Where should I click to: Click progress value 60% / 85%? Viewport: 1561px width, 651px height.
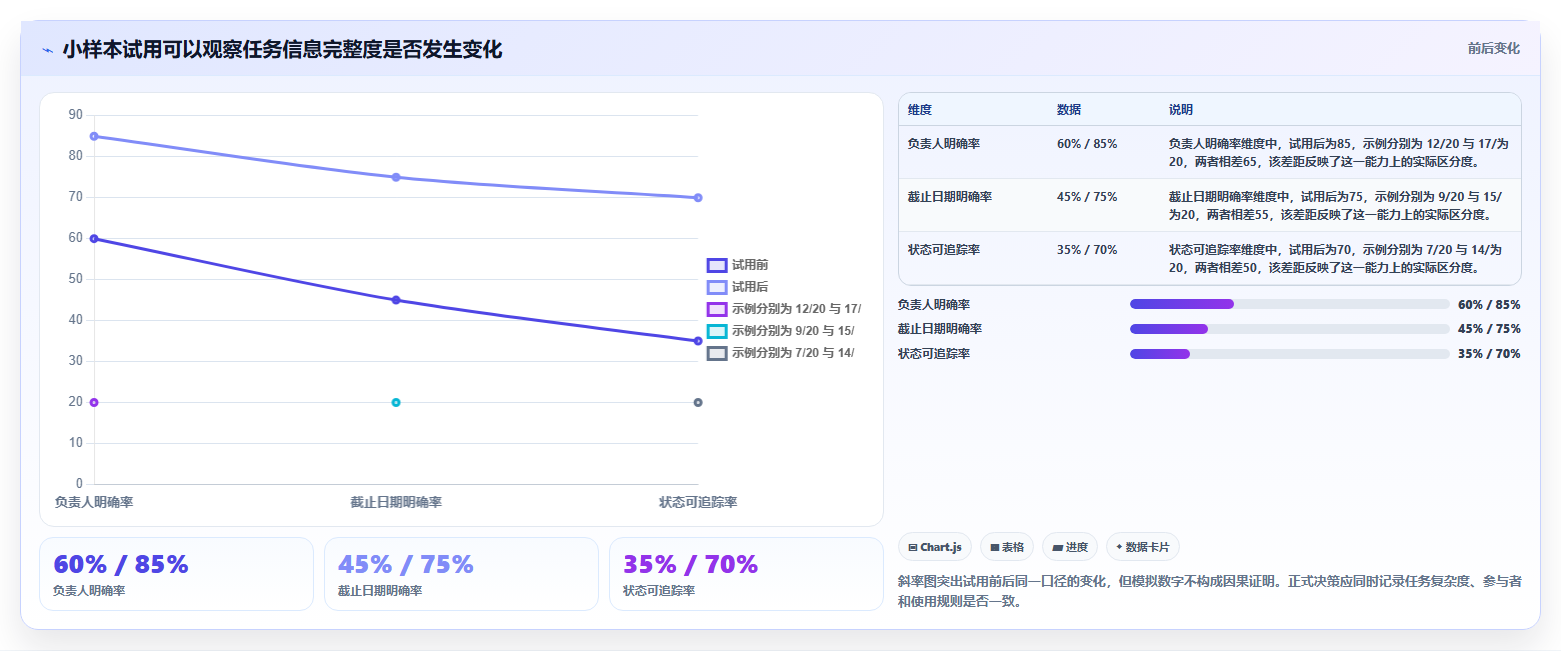pyautogui.click(x=1489, y=304)
